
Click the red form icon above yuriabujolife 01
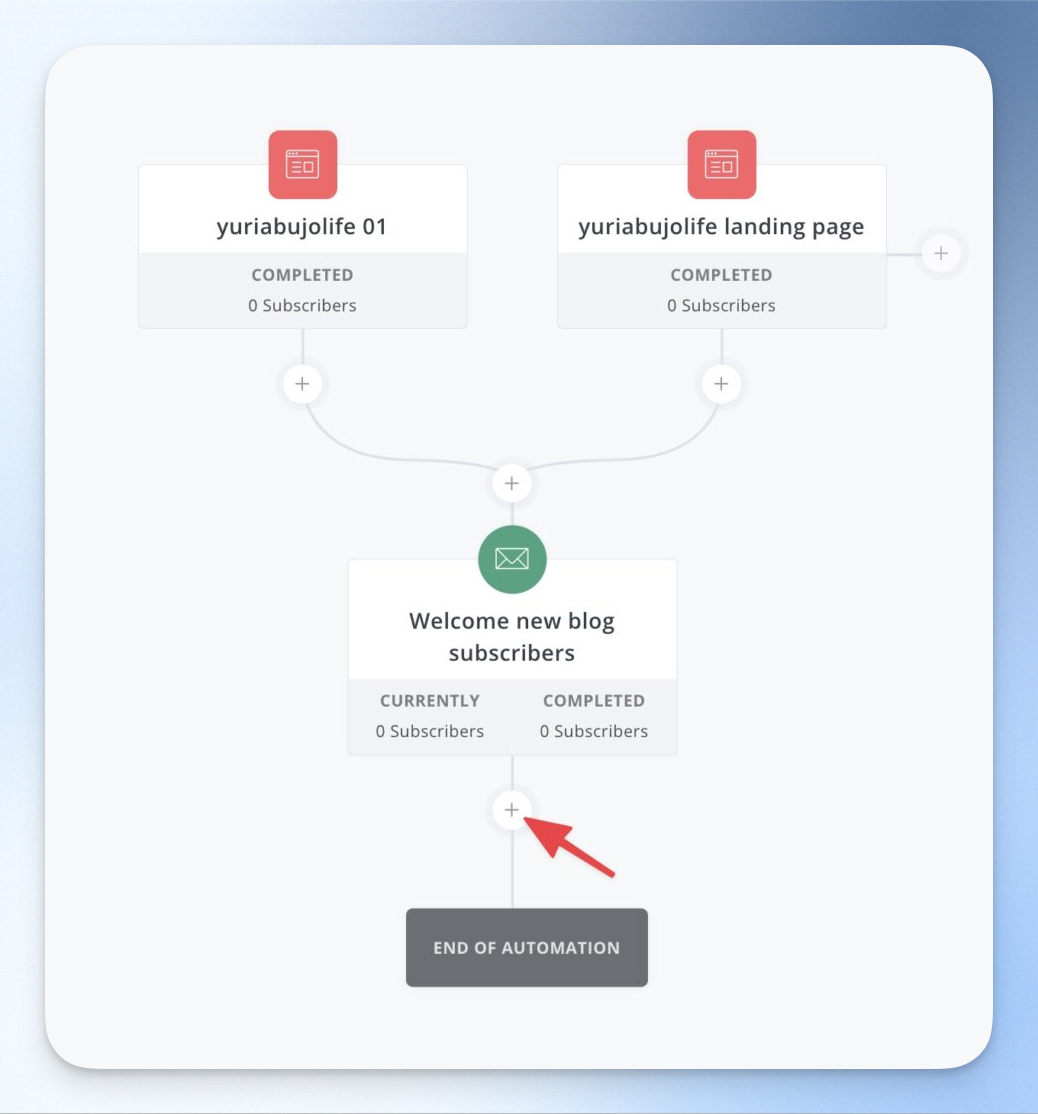coord(303,164)
